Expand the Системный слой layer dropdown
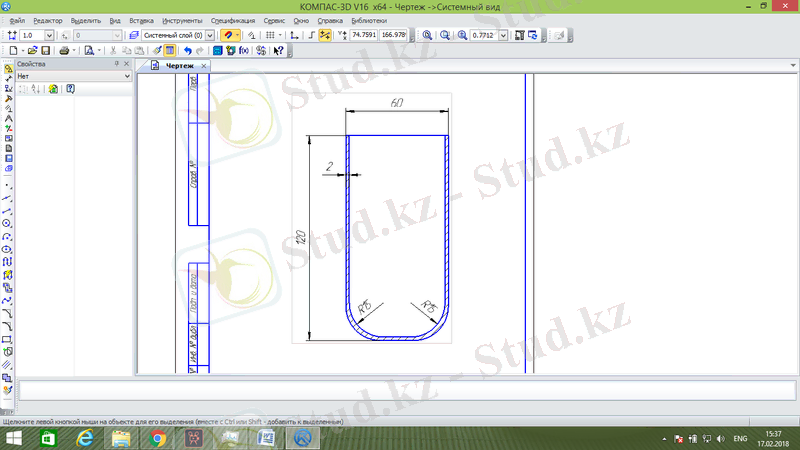The height and width of the screenshot is (450, 800). coord(210,35)
